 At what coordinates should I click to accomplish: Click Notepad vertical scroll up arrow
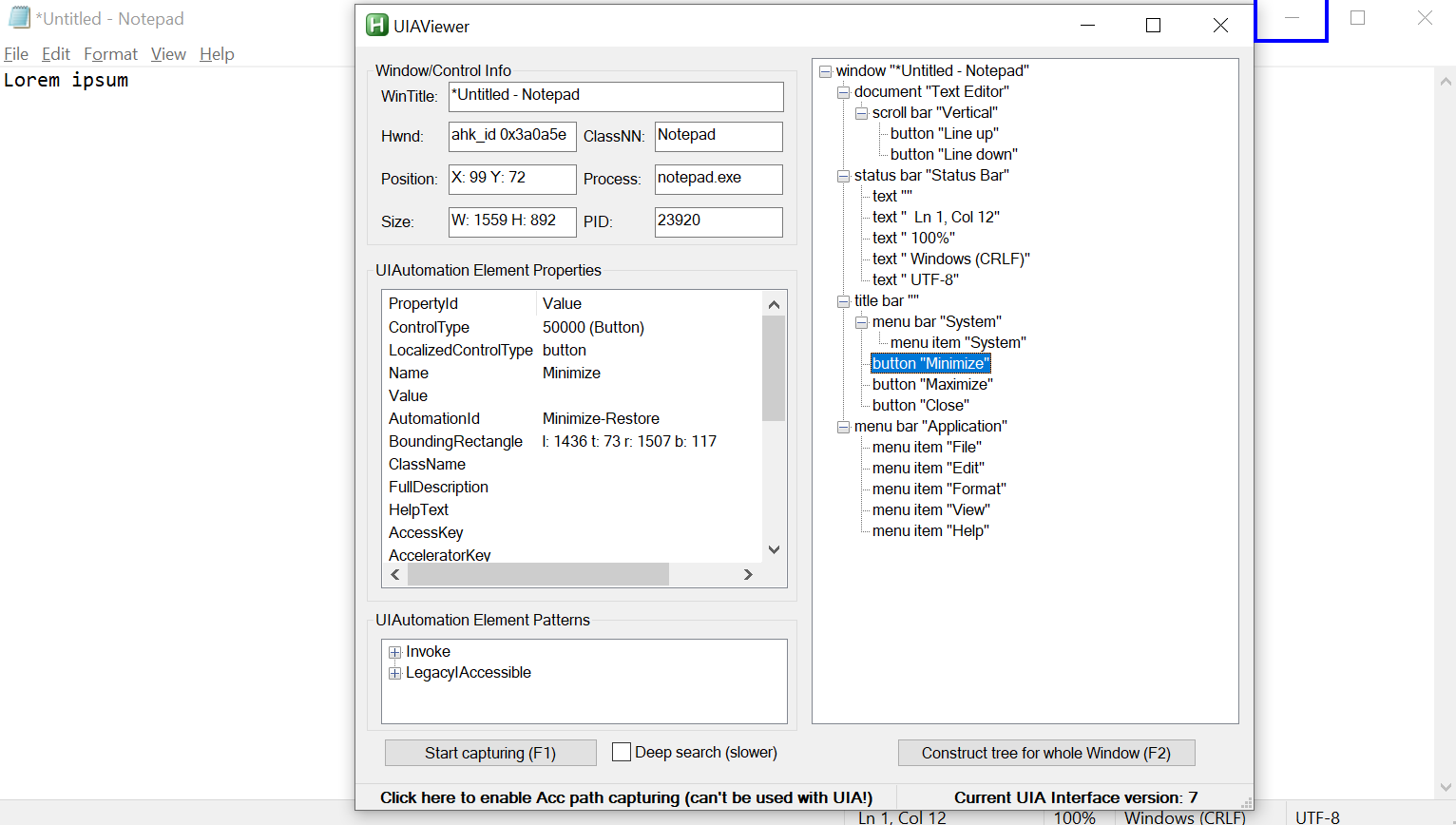[x=1446, y=82]
